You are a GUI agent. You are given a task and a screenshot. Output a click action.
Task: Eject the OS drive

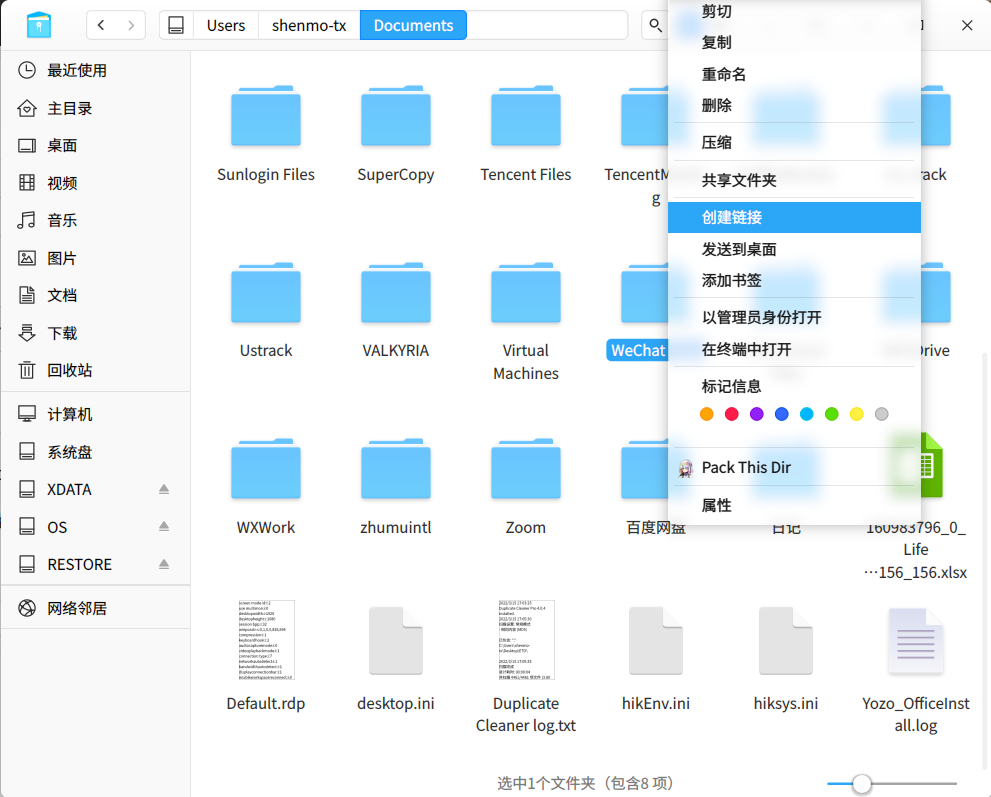(164, 526)
